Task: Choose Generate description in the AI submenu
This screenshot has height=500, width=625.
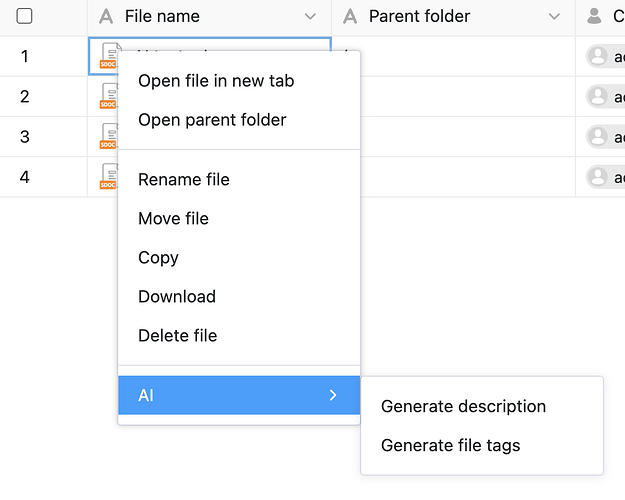Action: point(463,407)
